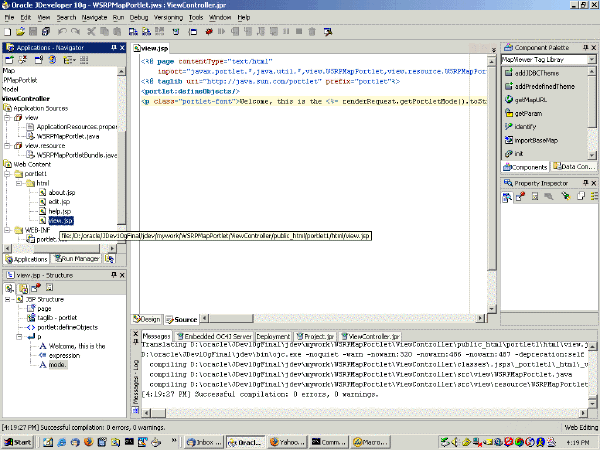Click the Garbage collection trash icon
Screen dimensions: 600x450
(x=312, y=32)
